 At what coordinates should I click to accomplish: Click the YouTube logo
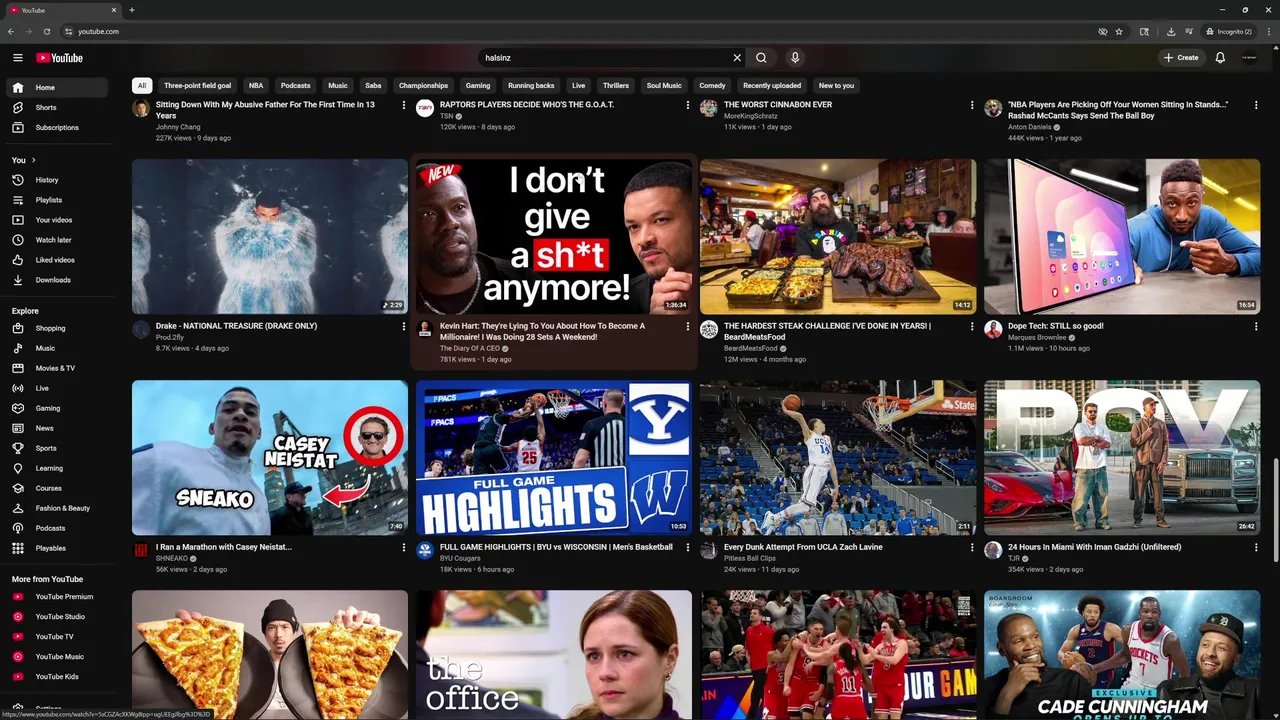click(60, 58)
